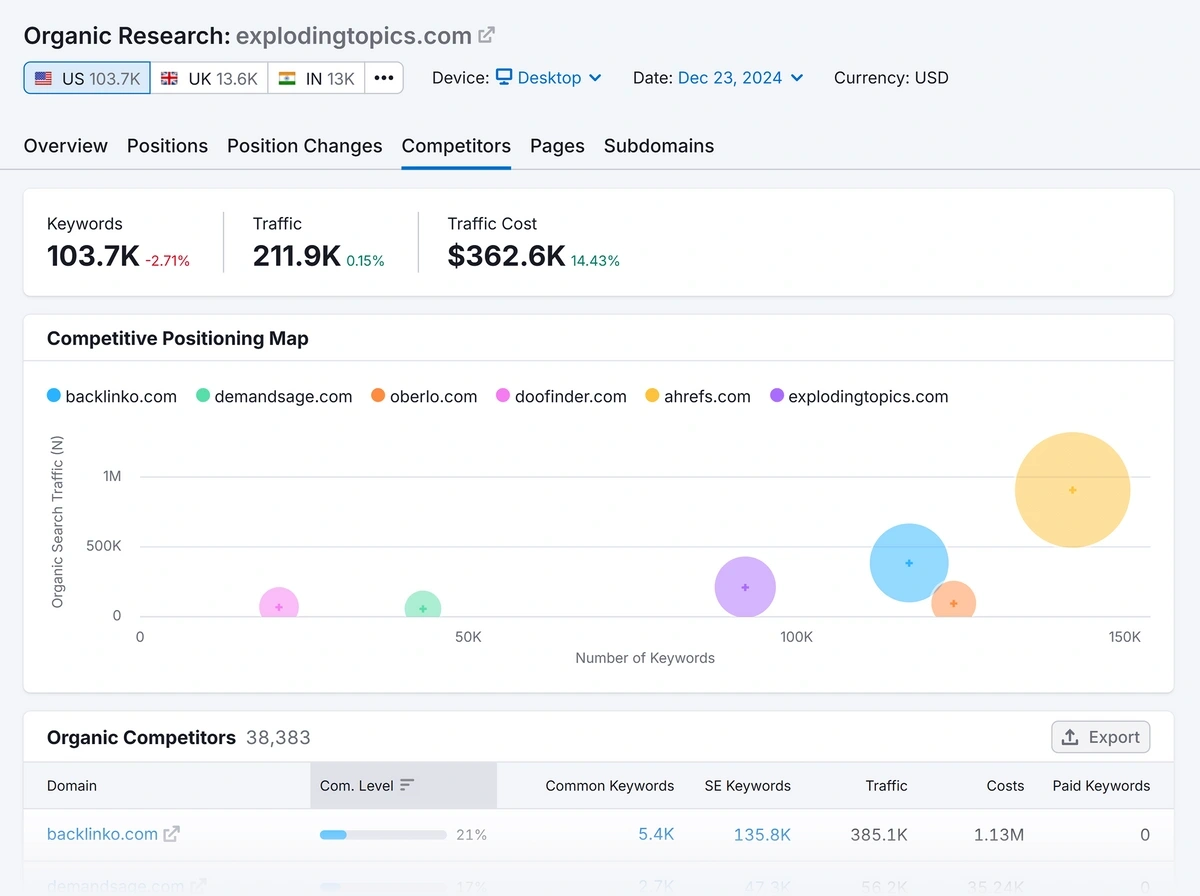This screenshot has width=1200, height=896.
Task: Open explodingtopics.com via external link icon
Action: coord(487,34)
